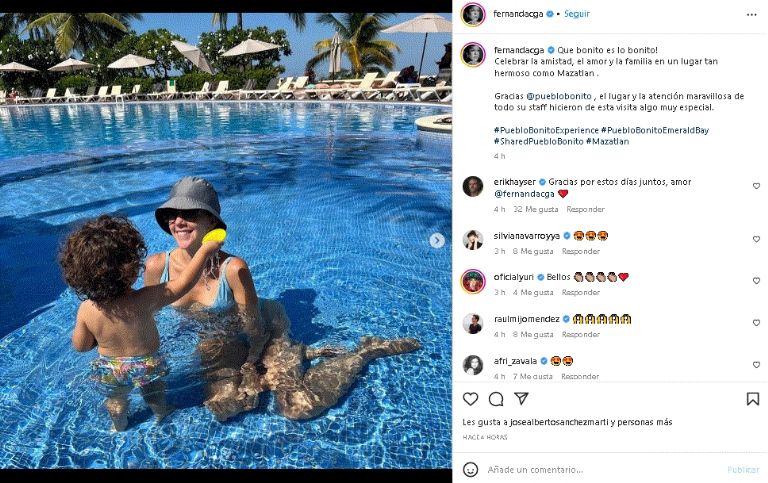The width and height of the screenshot is (768, 483).
Task: Like the post with the heart icon
Action: [x=471, y=399]
